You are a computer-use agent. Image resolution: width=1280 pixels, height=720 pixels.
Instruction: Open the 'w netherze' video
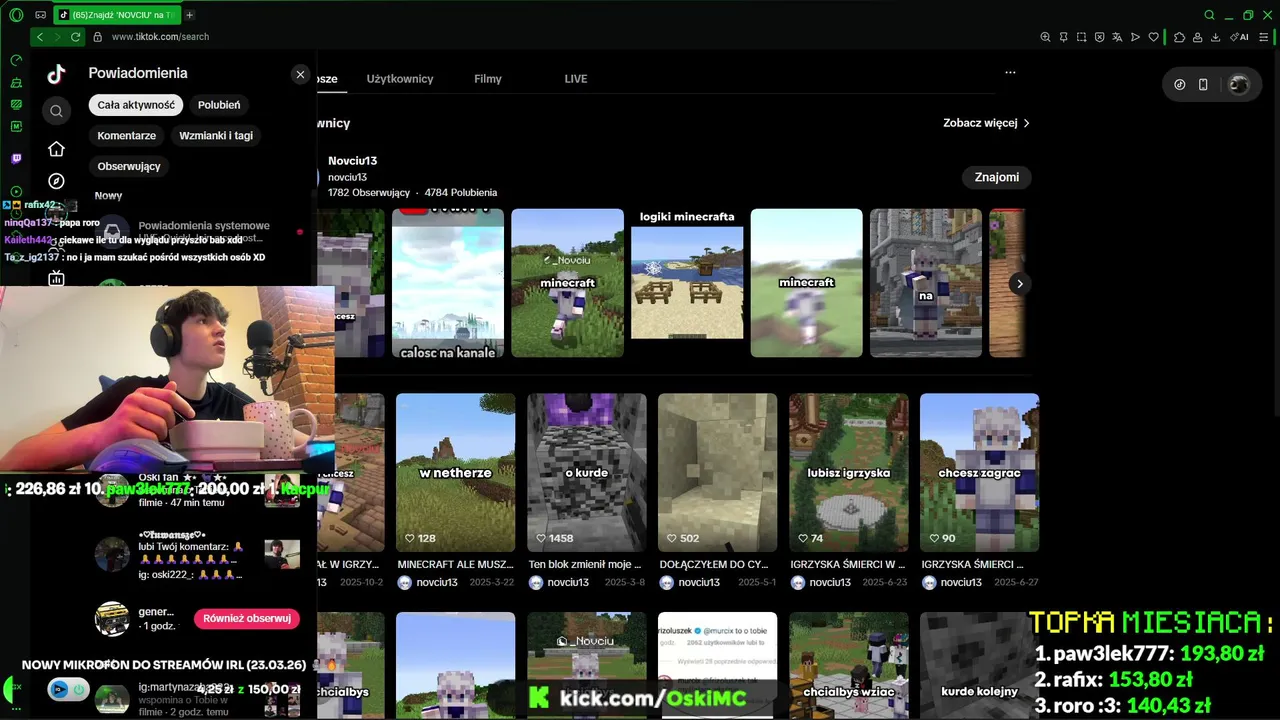coord(455,472)
